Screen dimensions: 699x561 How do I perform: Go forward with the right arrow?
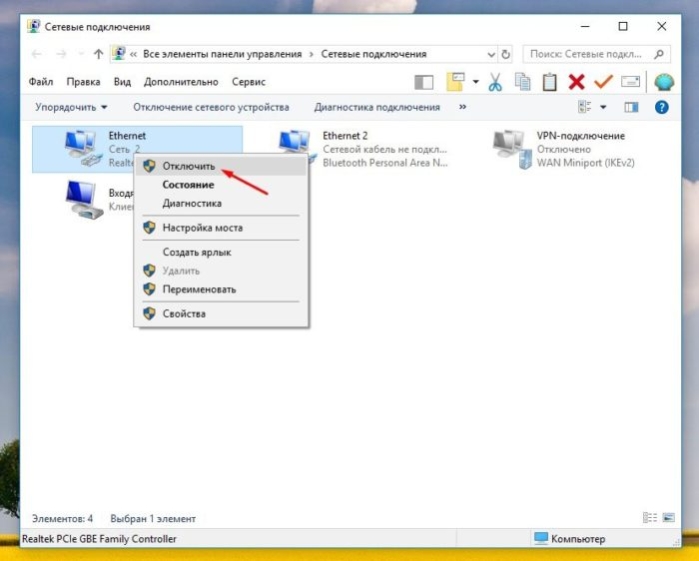61,54
